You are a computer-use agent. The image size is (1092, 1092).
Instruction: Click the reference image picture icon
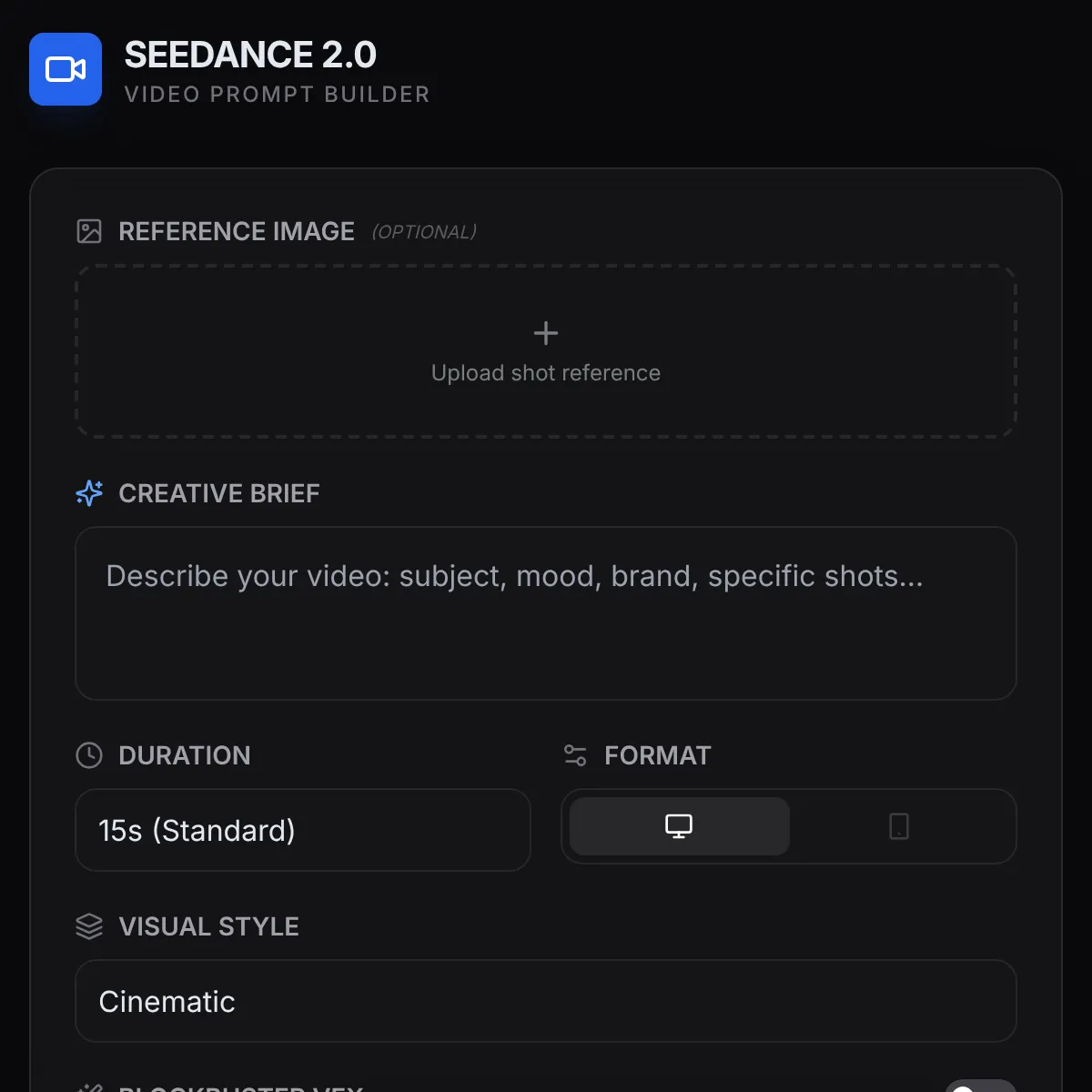click(x=89, y=231)
